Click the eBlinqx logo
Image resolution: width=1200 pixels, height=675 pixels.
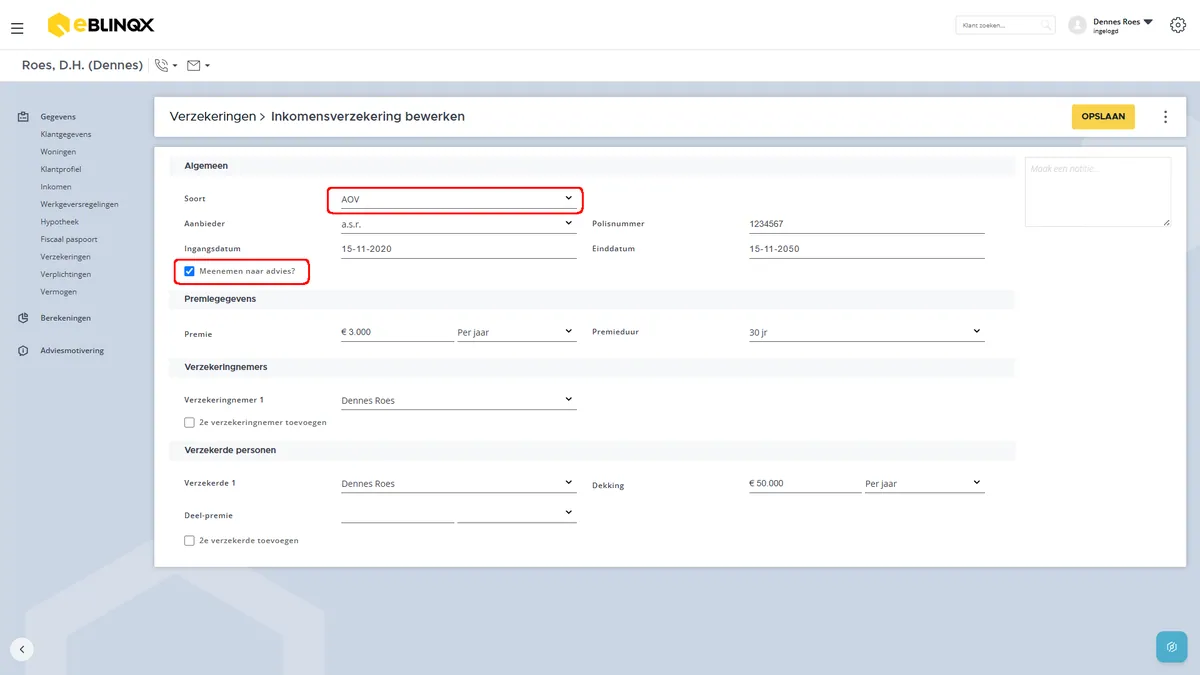(101, 25)
